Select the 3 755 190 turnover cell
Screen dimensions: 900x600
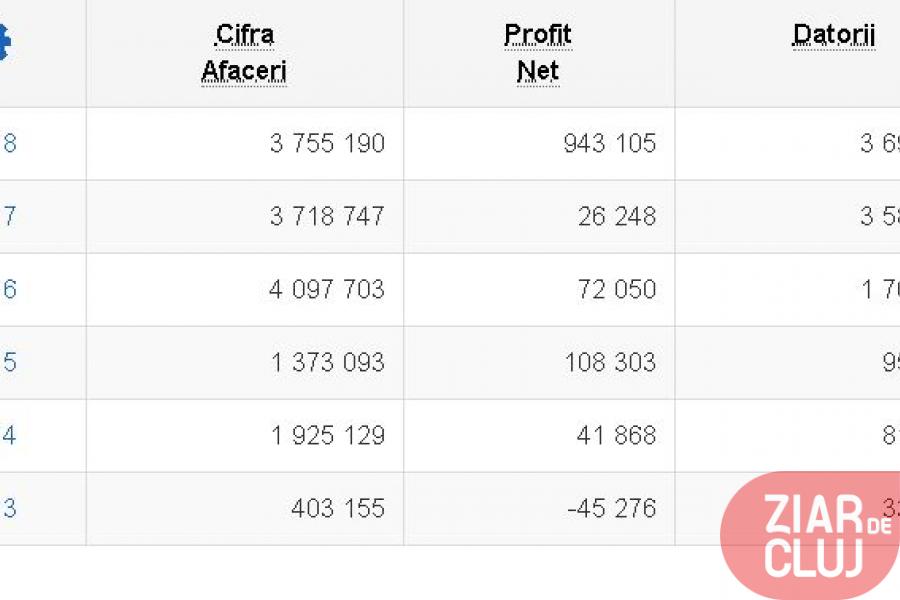[245, 144]
